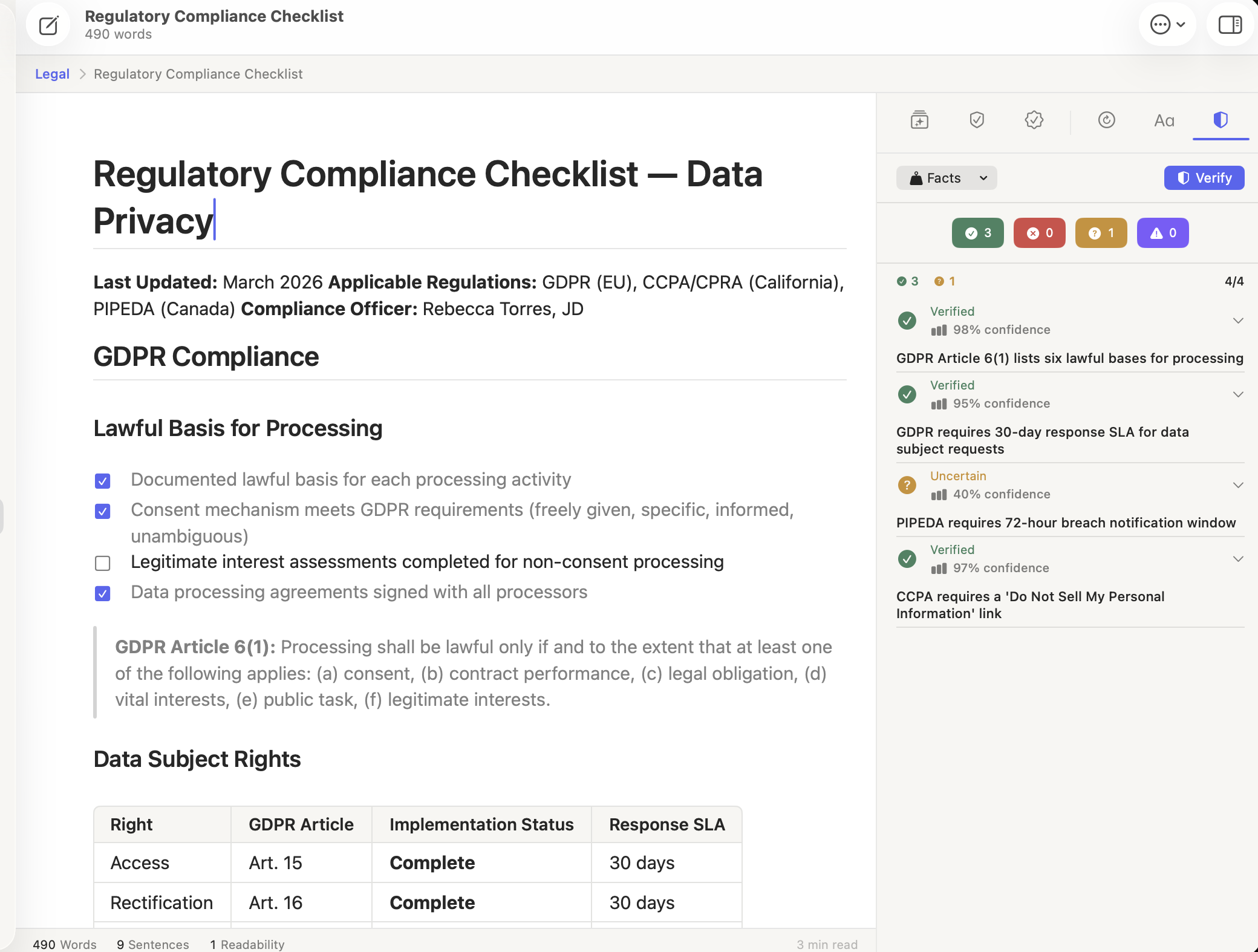Uncheck Documented lawful basis checkbox
The height and width of the screenshot is (952, 1258).
point(103,481)
